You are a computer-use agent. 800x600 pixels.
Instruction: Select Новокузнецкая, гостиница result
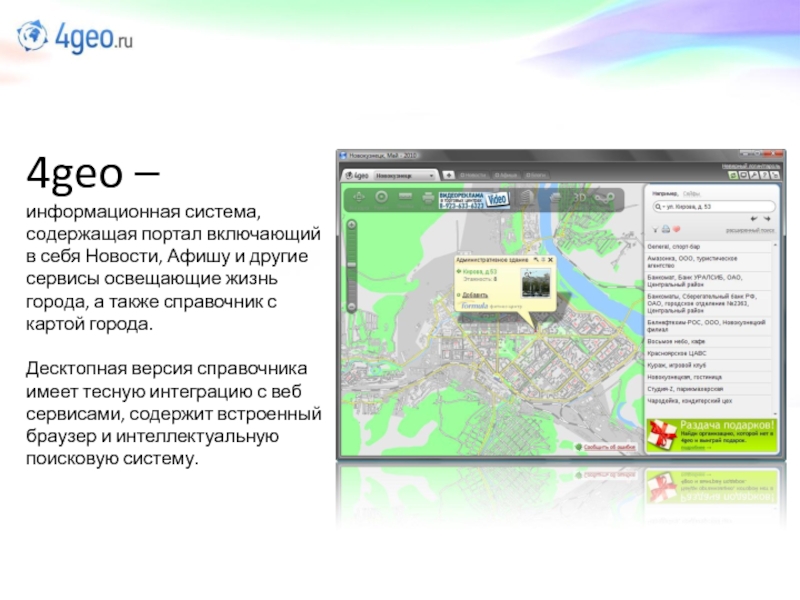(x=709, y=377)
